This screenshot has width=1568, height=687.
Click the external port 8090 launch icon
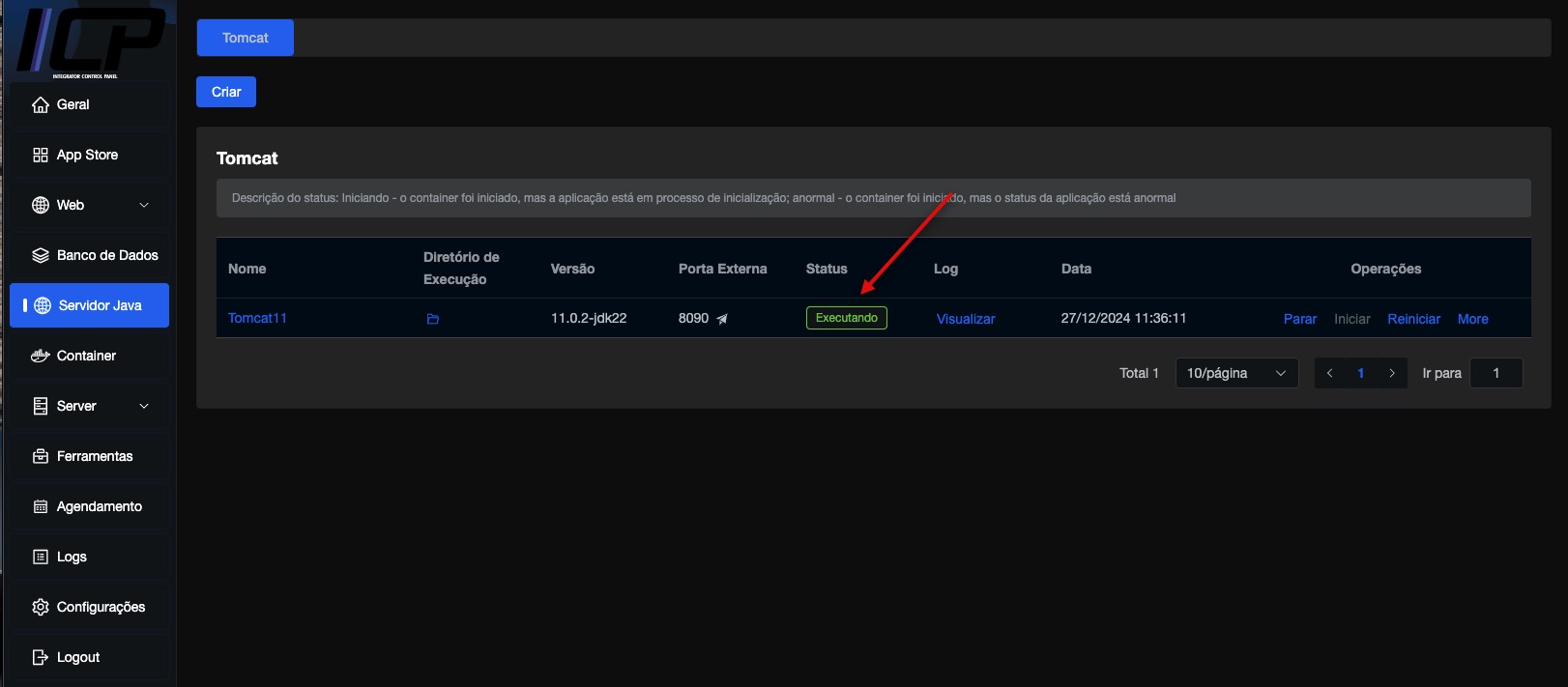coord(722,319)
